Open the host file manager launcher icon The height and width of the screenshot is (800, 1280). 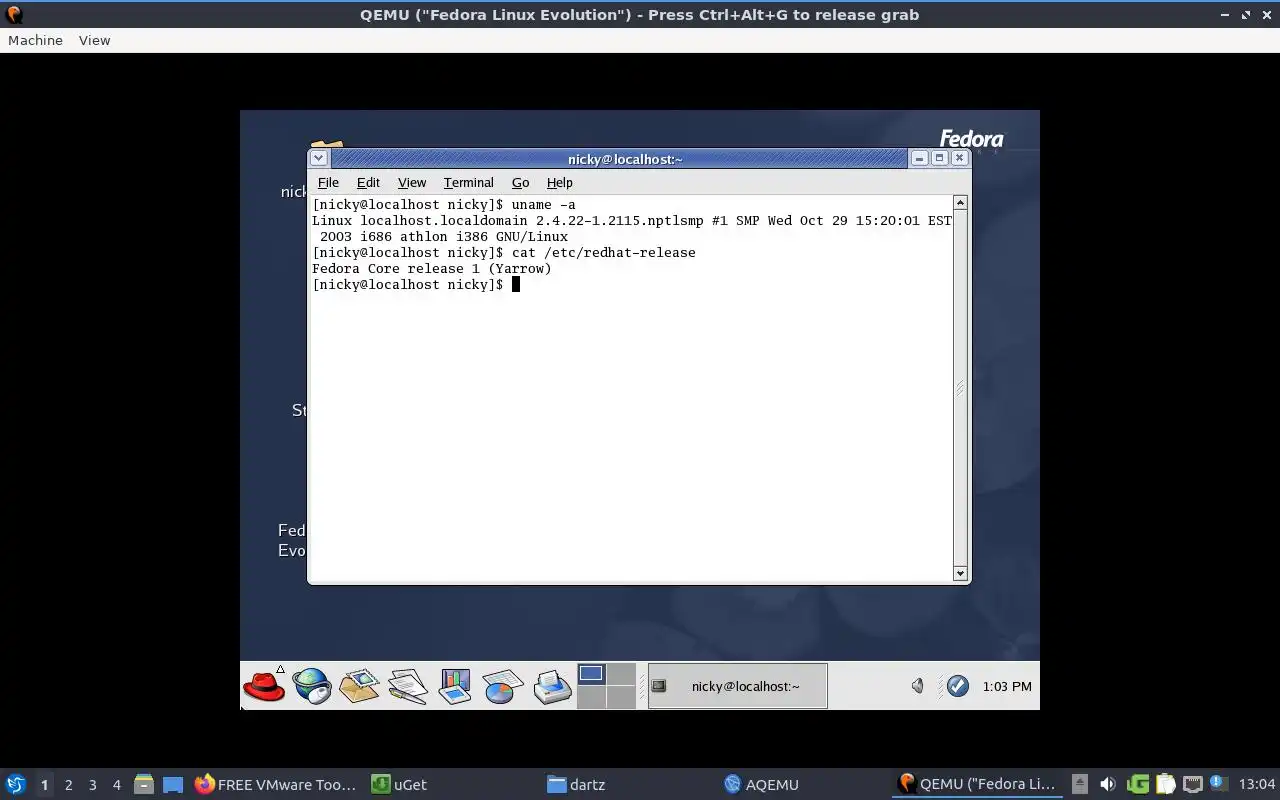click(x=143, y=784)
